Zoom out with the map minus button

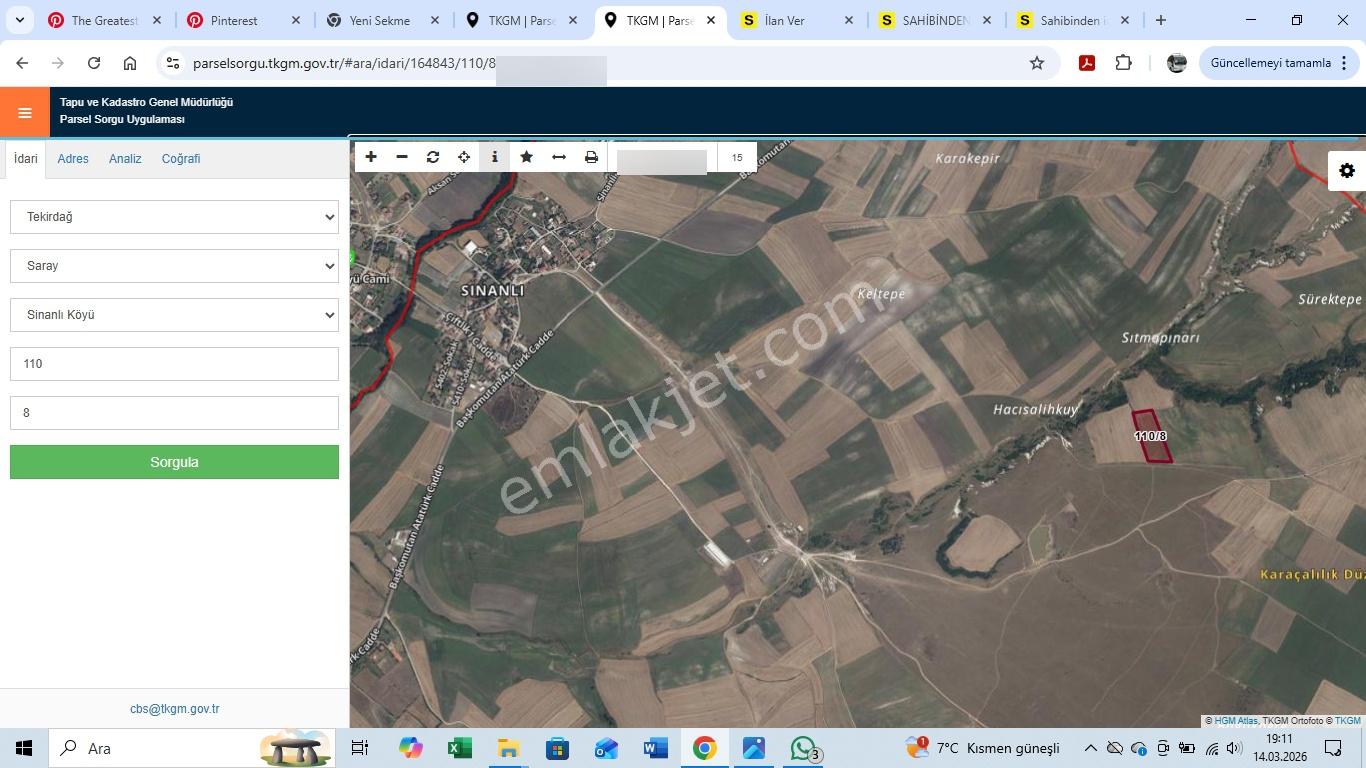(402, 157)
